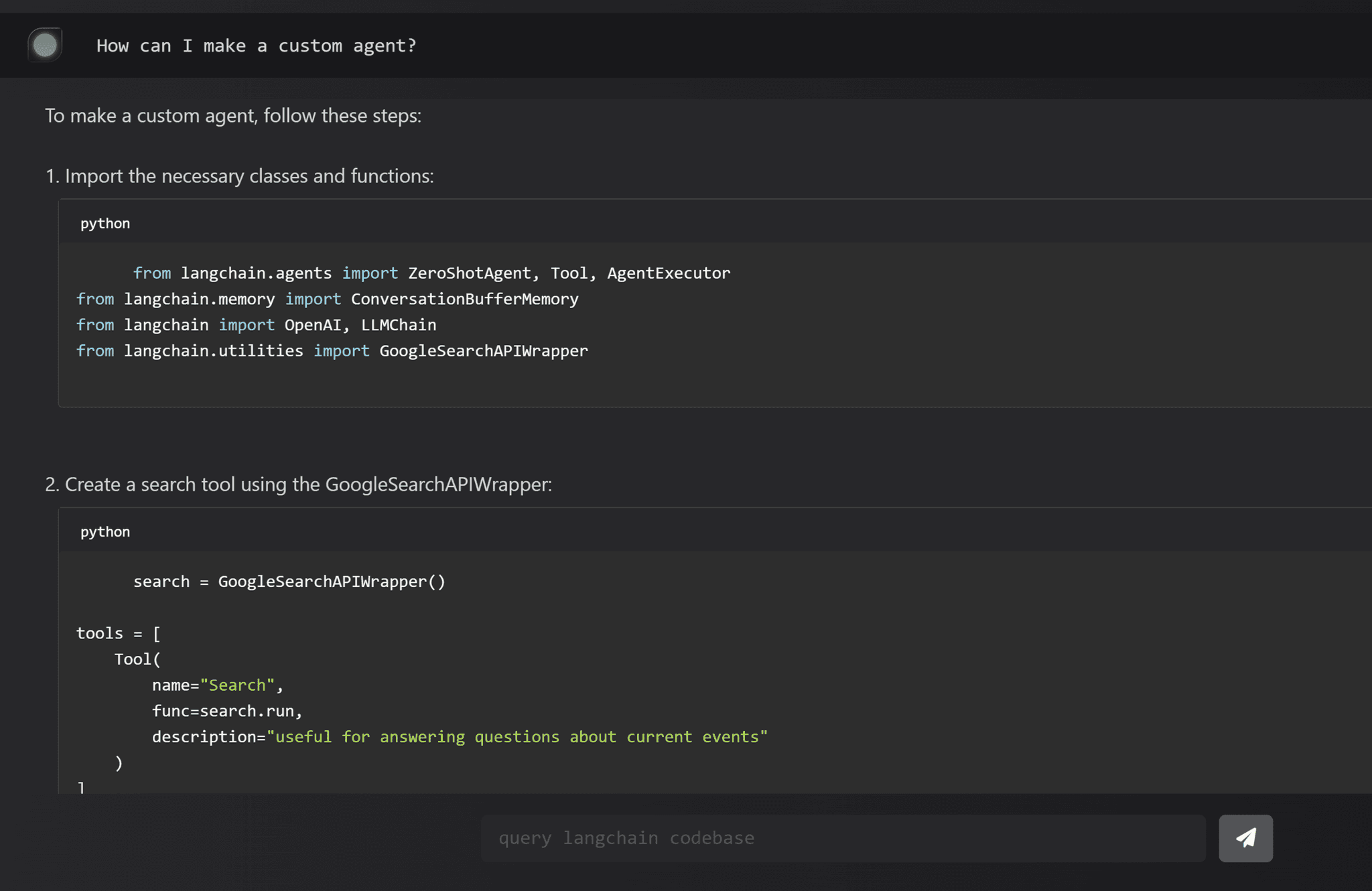Click GoogleSearchAPIWrapper in langchain.utilities import
Image resolution: width=1372 pixels, height=891 pixels.
point(483,351)
